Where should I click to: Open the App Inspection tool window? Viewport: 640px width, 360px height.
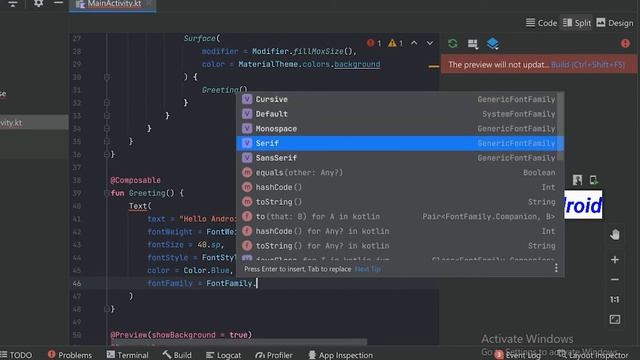pos(340,355)
